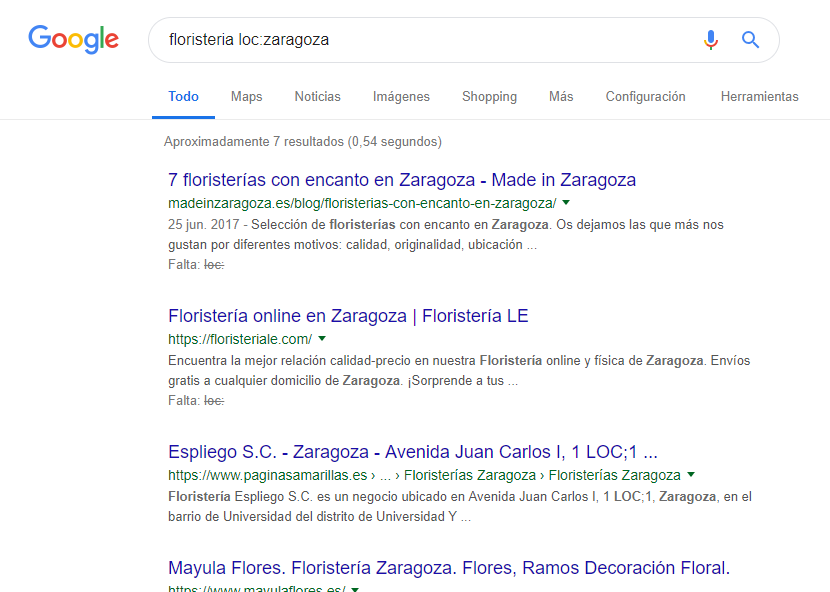Start voice search with the microphone icon
This screenshot has height=592, width=830.
(711, 40)
